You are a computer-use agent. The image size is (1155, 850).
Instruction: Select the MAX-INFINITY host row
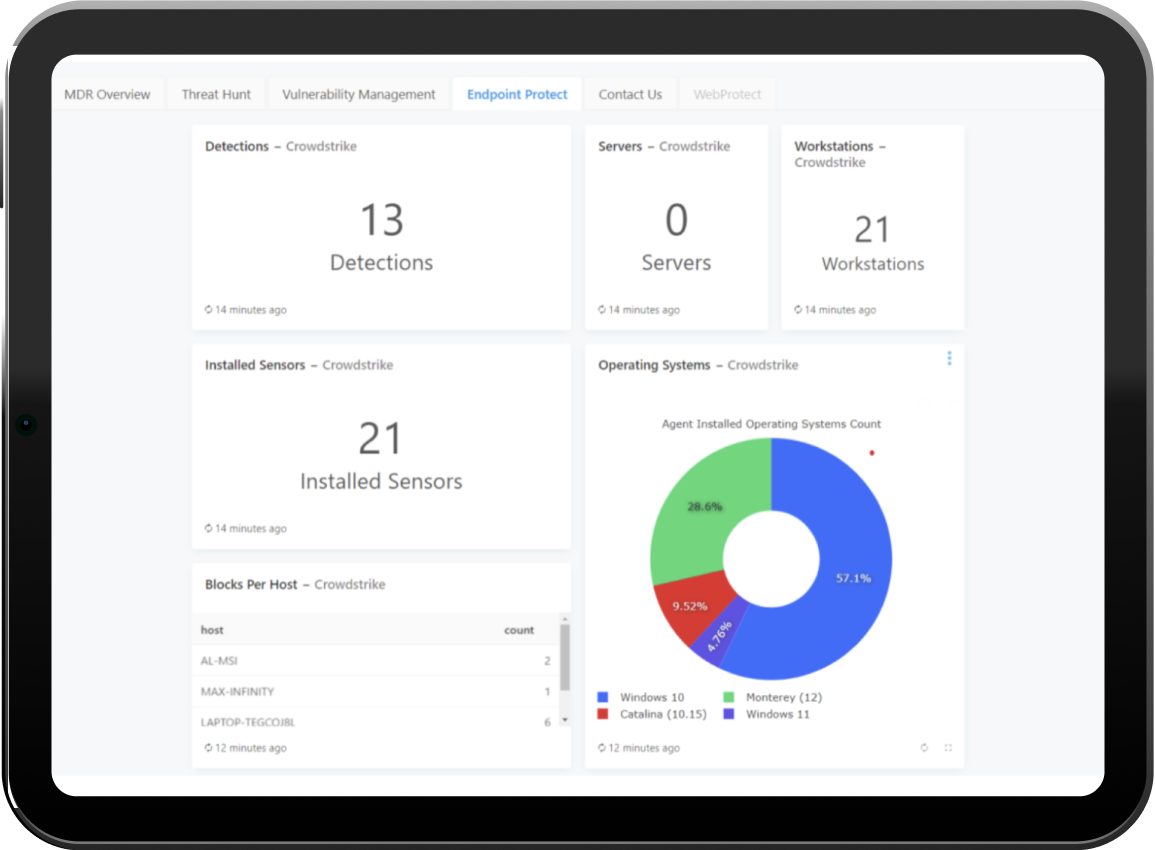click(x=376, y=692)
